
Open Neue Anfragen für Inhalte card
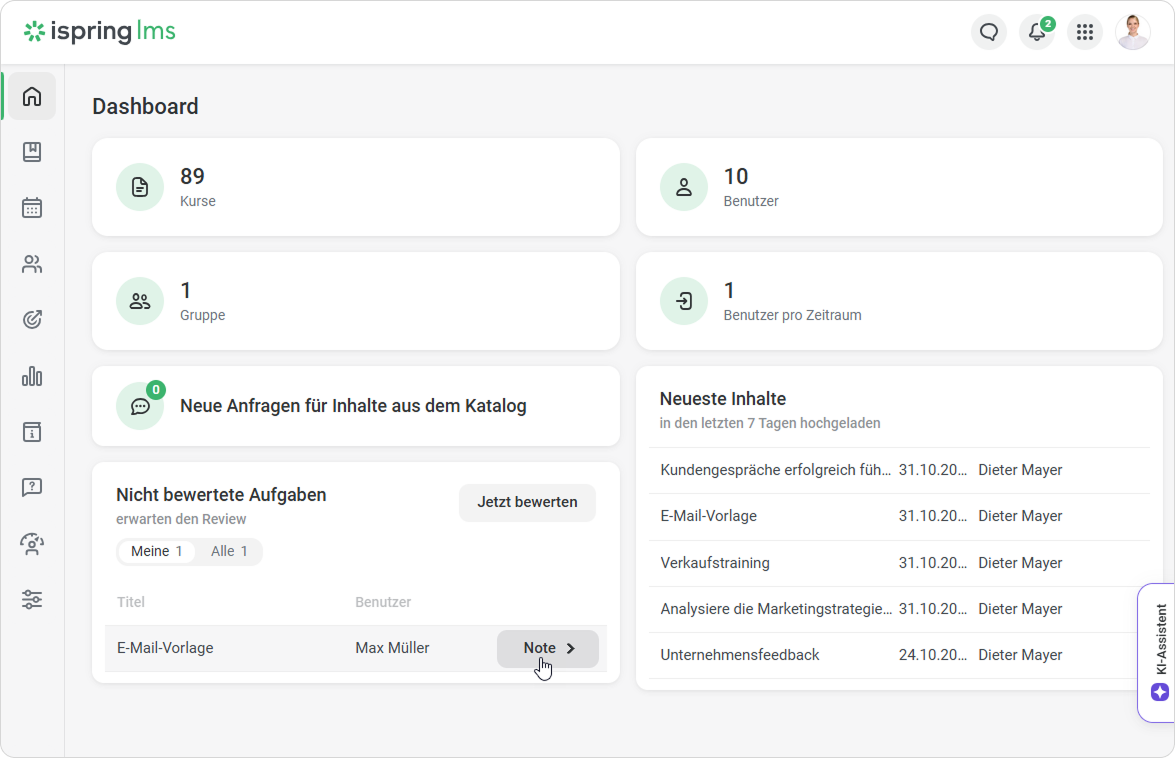coord(355,406)
